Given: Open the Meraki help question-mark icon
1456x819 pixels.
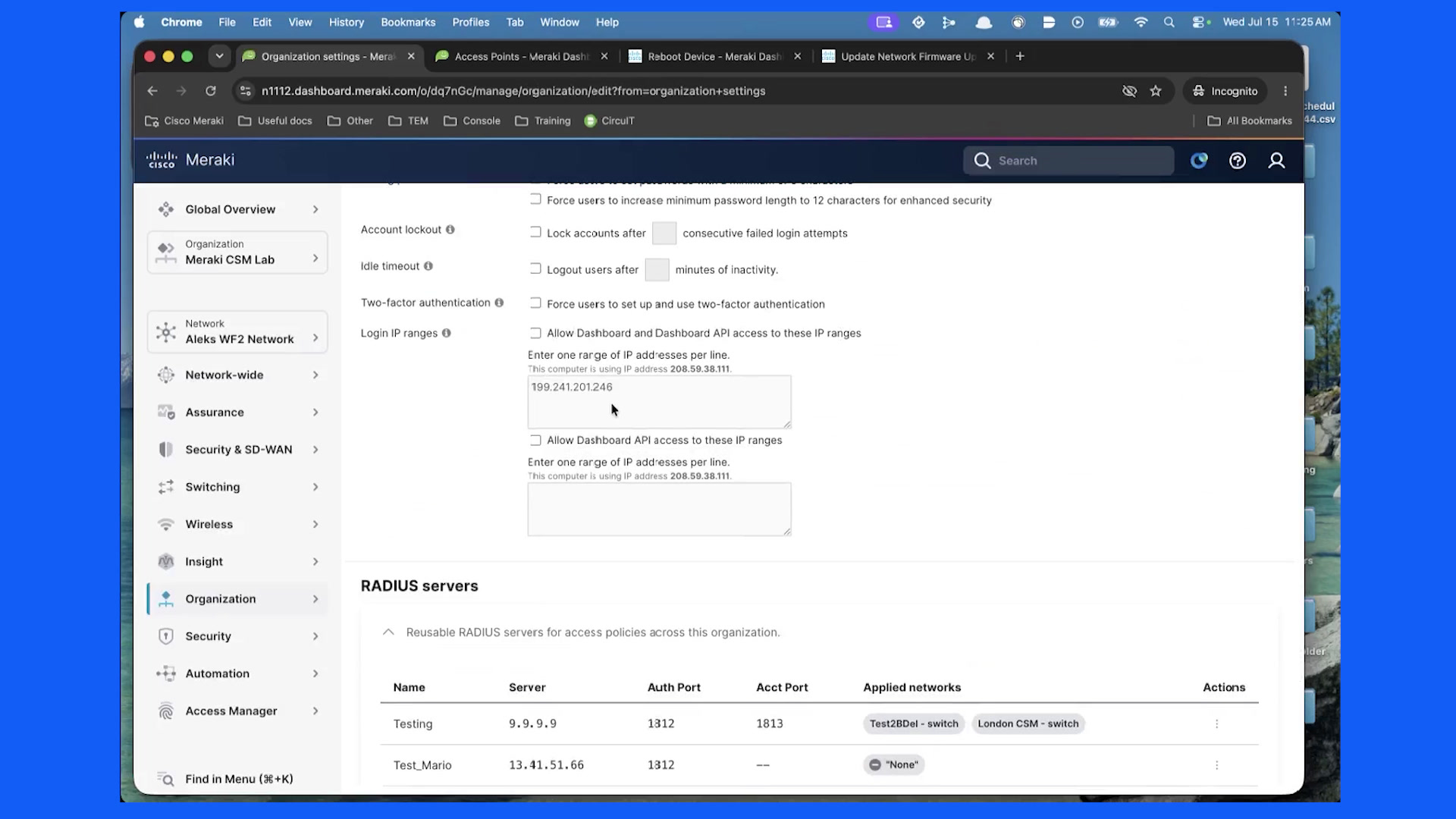Looking at the screenshot, I should 1238,161.
